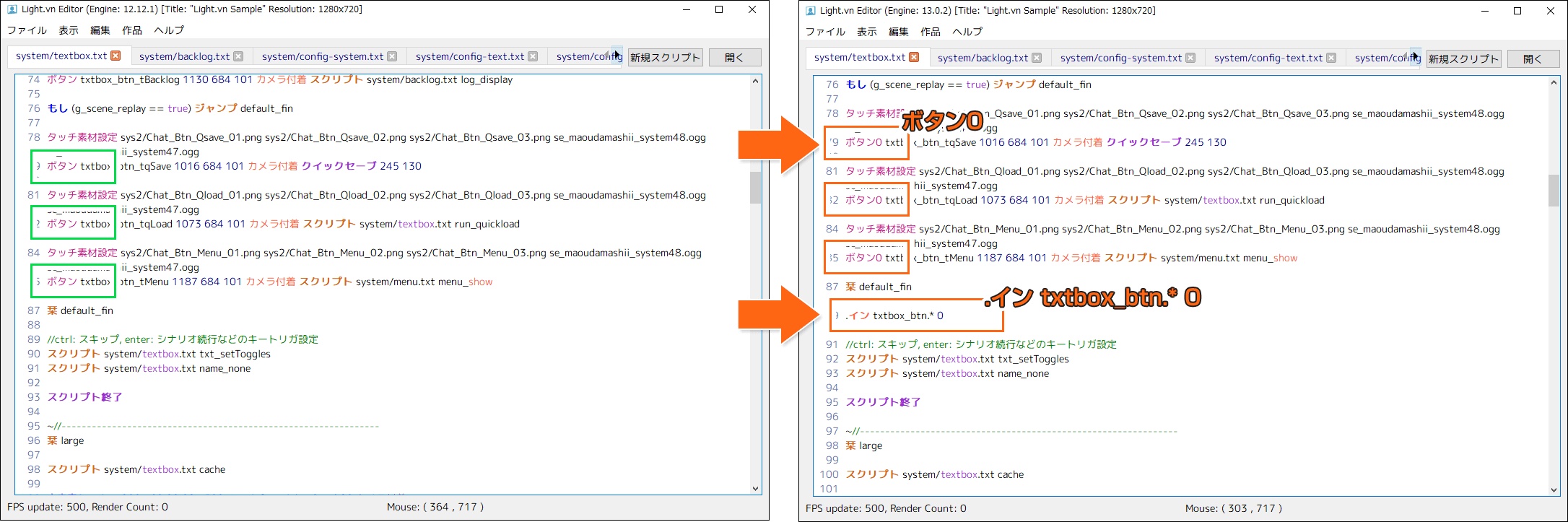Click line 87 '栞 default_fin' in right editor
Screen dimensions: 1568x522
tap(879, 287)
